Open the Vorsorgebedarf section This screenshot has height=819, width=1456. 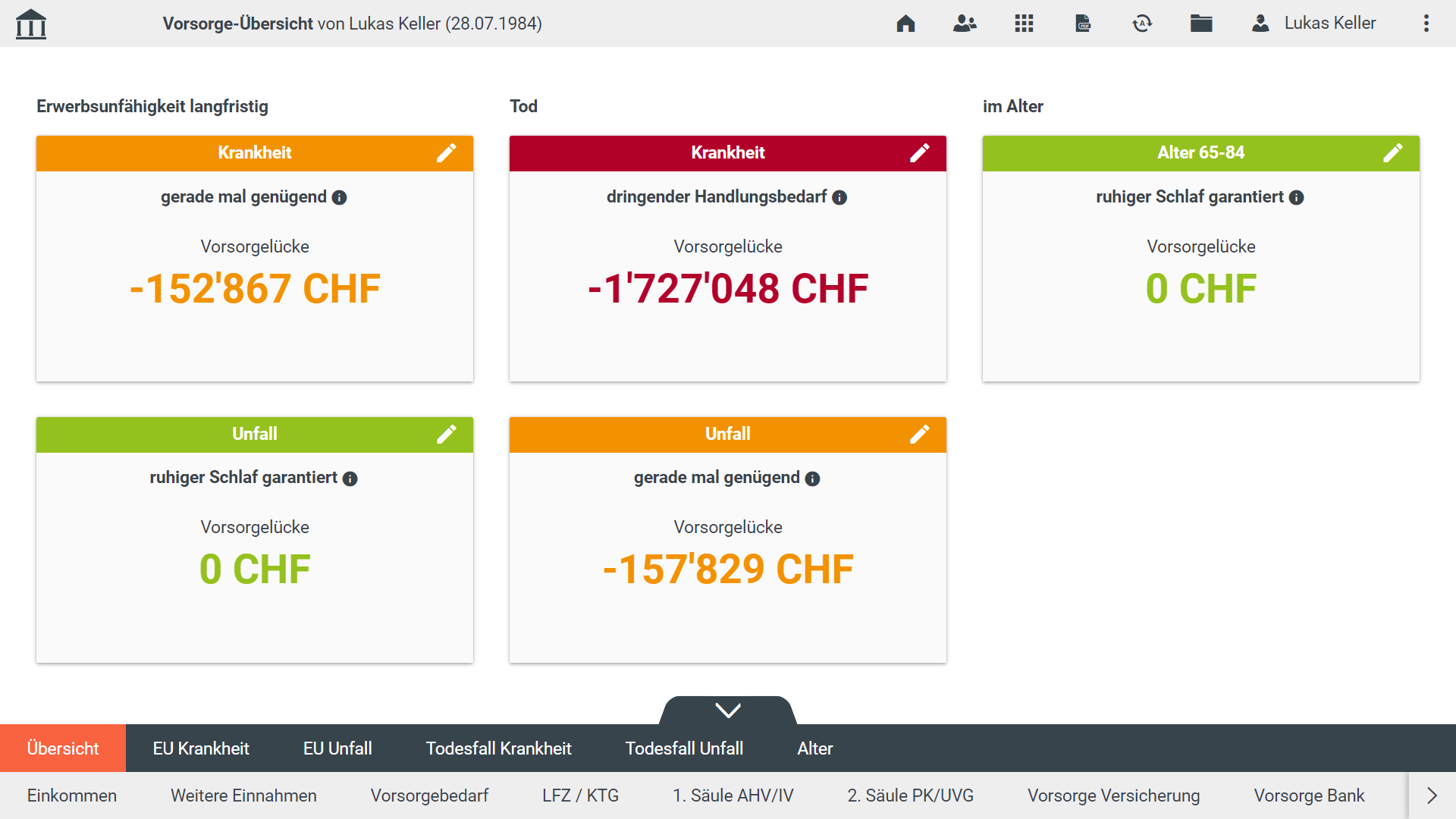pyautogui.click(x=429, y=795)
